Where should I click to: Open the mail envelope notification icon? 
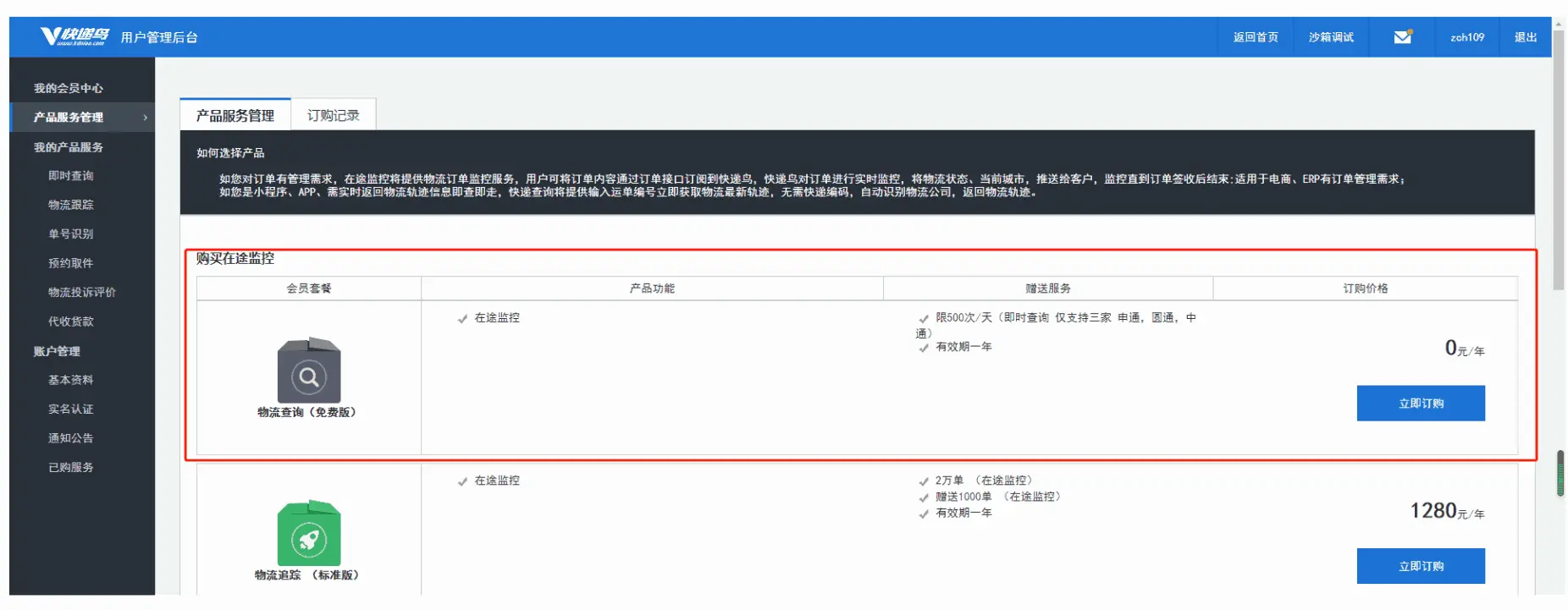[1402, 37]
